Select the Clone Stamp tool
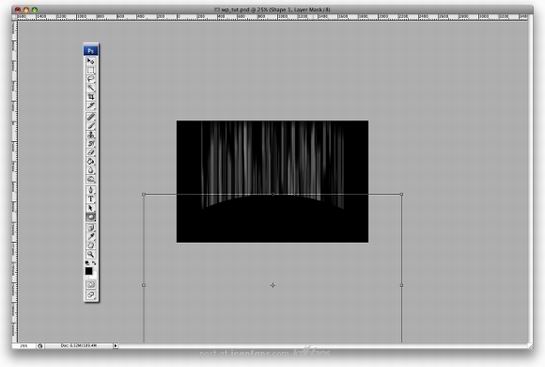 (91, 135)
